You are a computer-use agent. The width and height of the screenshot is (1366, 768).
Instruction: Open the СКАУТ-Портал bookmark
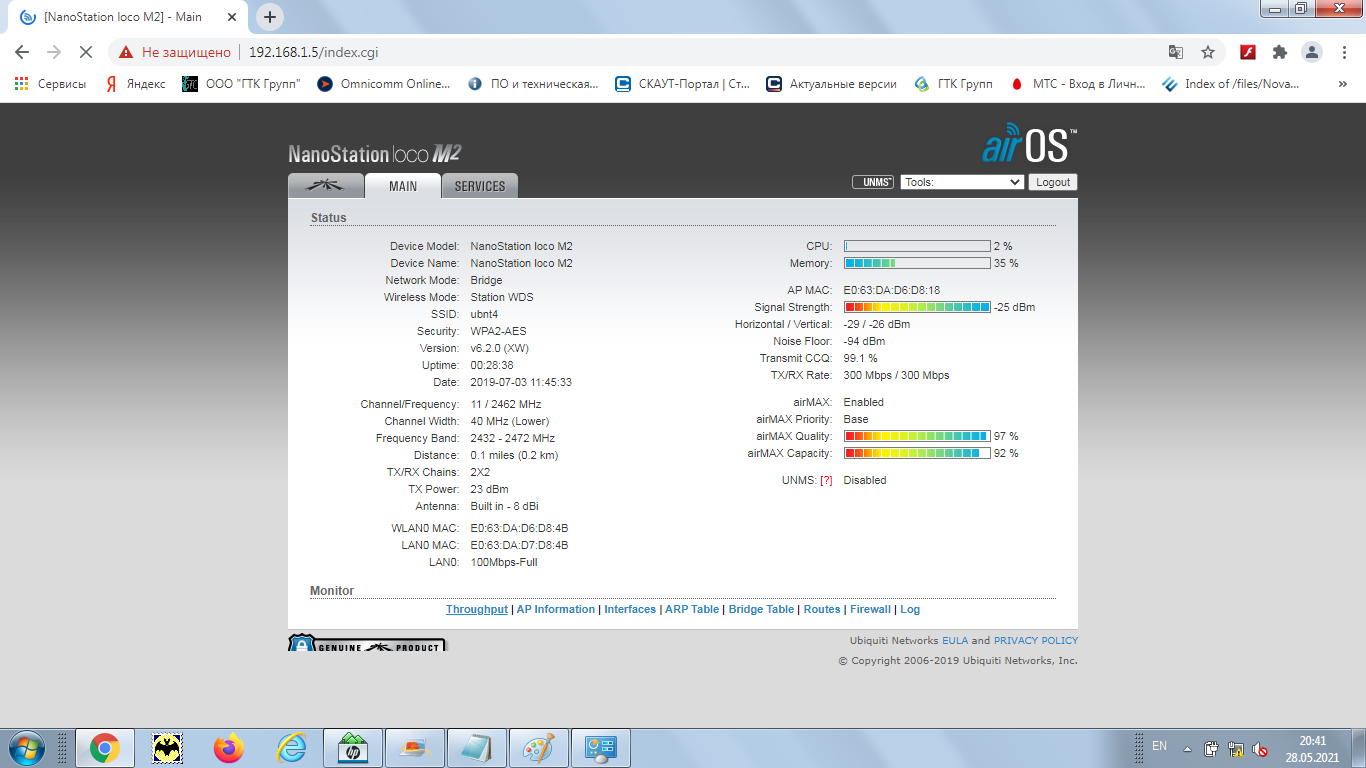683,84
